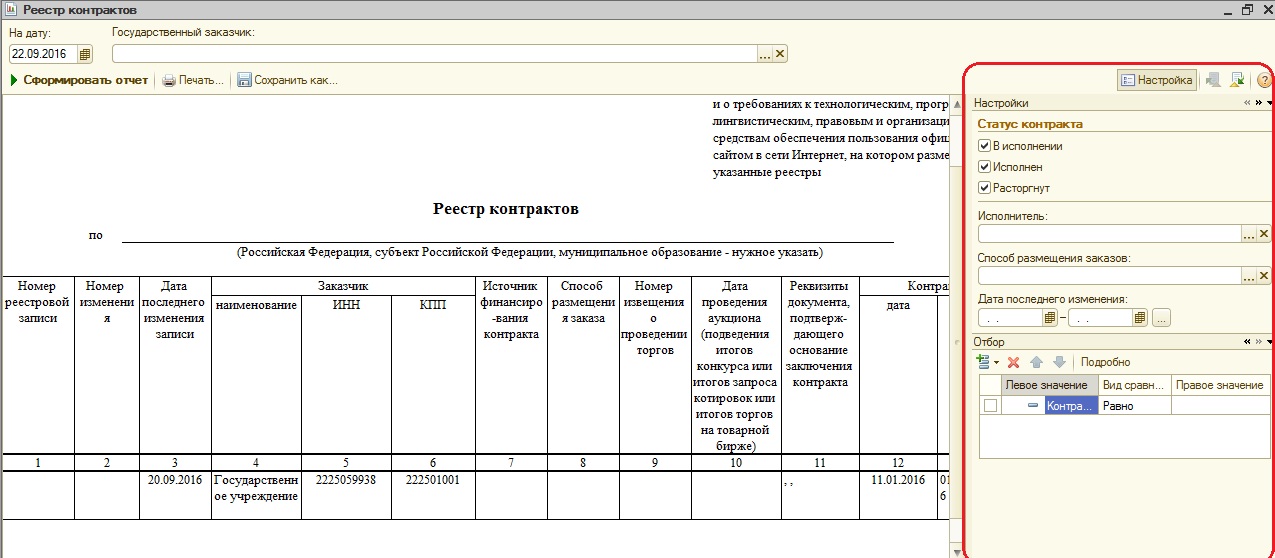Click the help question mark icon
Image resolution: width=1275 pixels, height=558 pixels.
1263,80
